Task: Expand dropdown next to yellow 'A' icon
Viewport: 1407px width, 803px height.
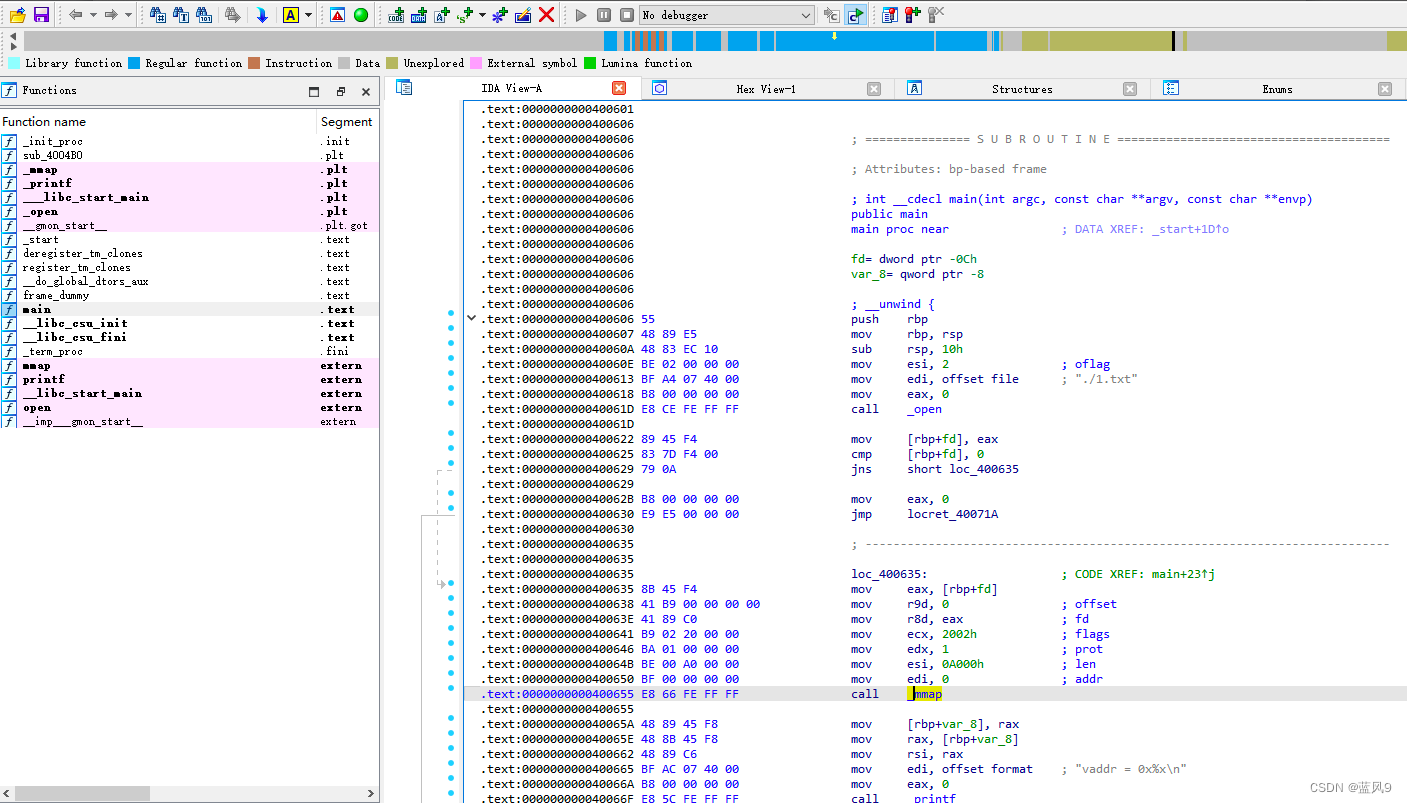Action: [x=308, y=15]
